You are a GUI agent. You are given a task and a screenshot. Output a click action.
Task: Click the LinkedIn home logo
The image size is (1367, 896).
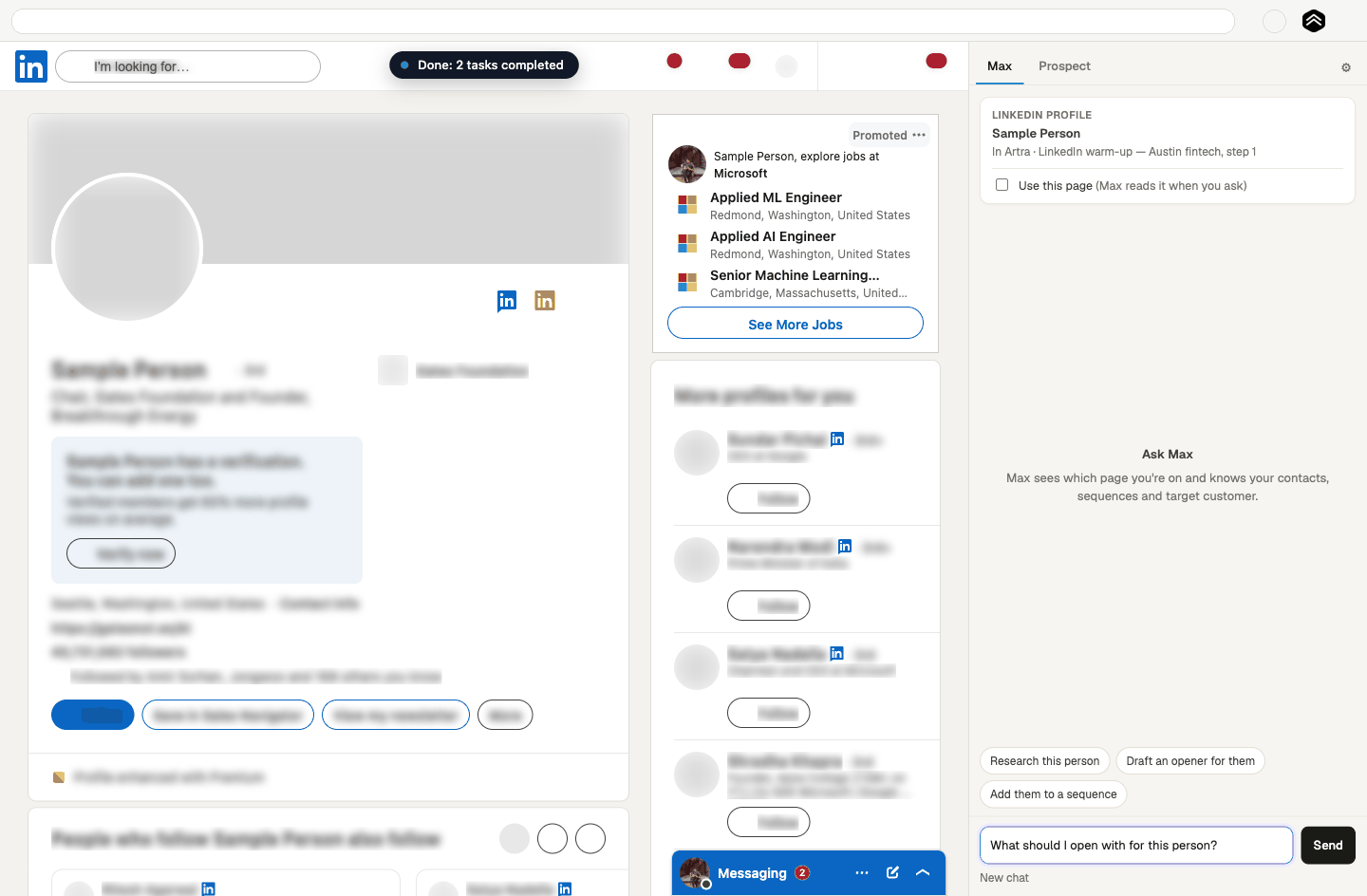[31, 66]
